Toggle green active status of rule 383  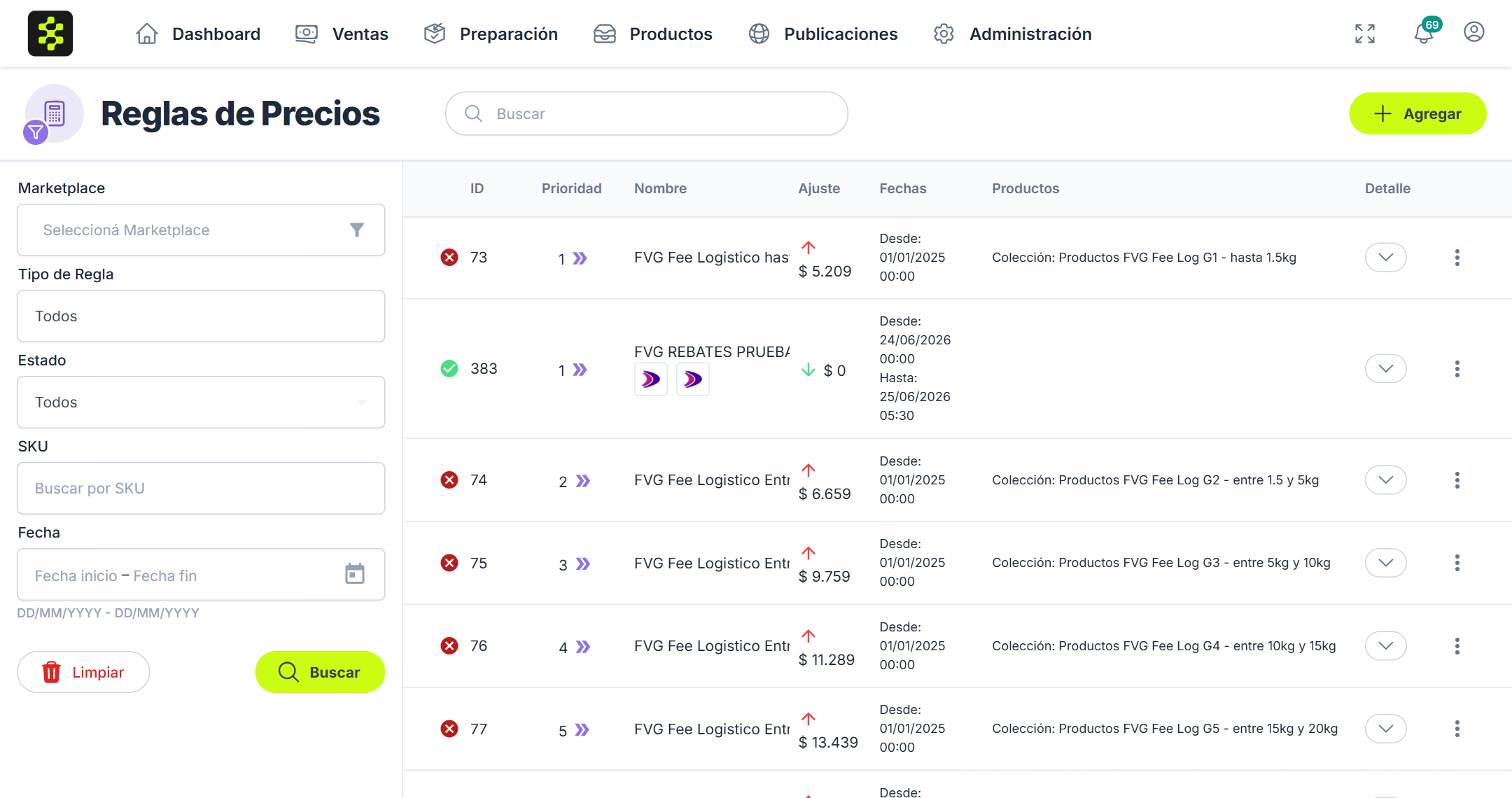[449, 368]
